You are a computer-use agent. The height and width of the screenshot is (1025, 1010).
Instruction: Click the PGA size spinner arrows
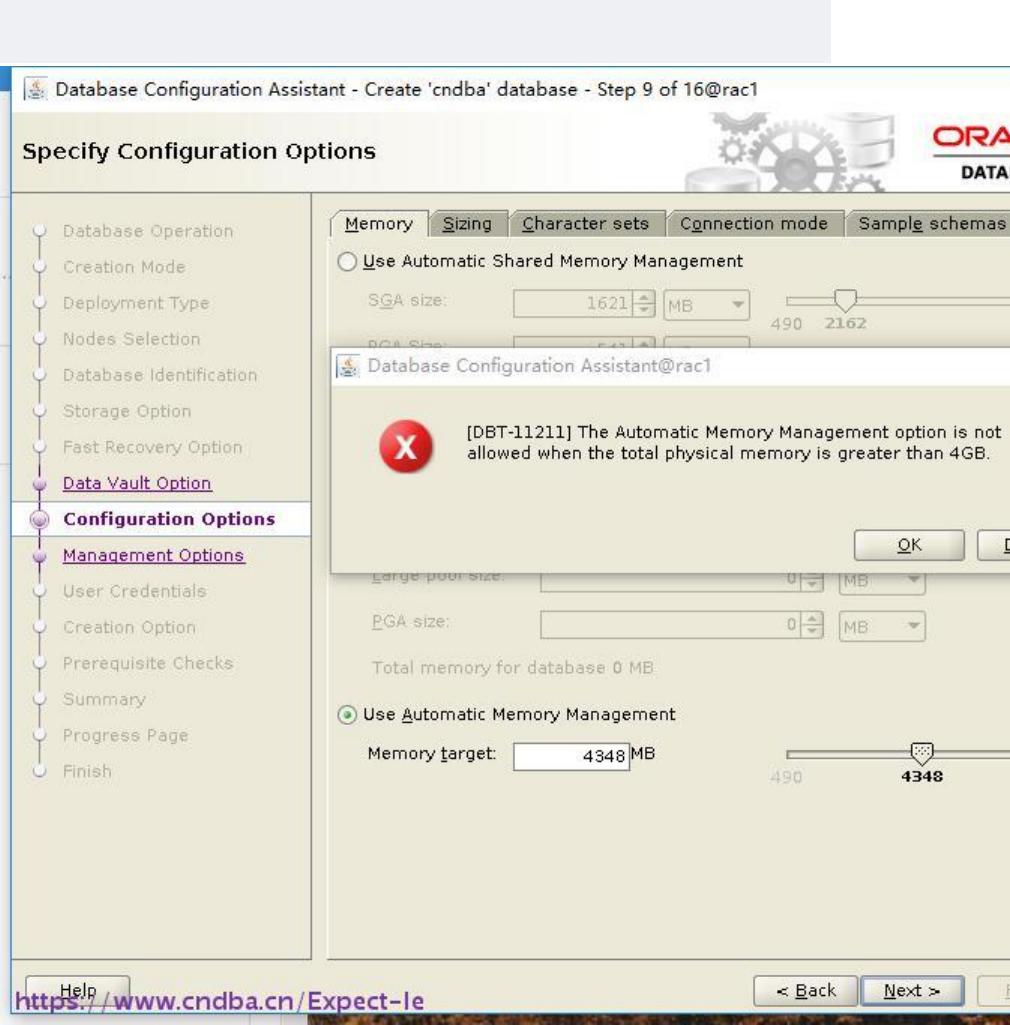point(812,626)
